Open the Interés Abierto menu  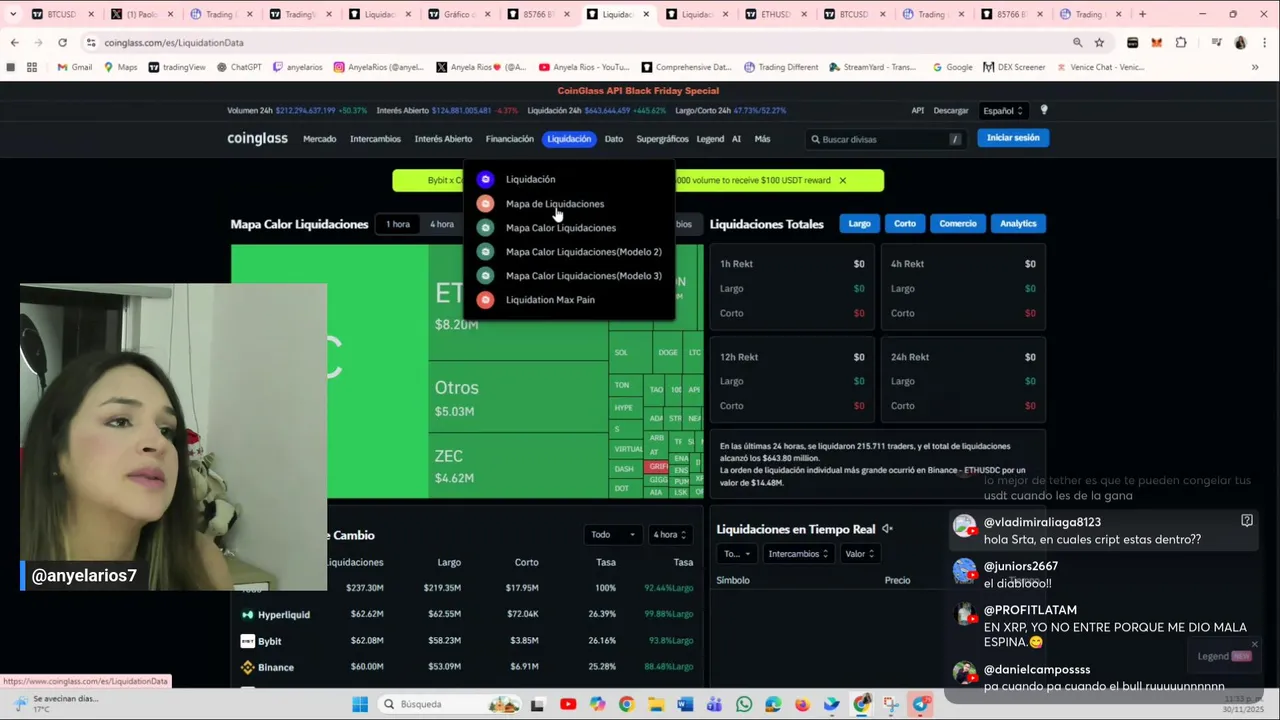point(443,139)
